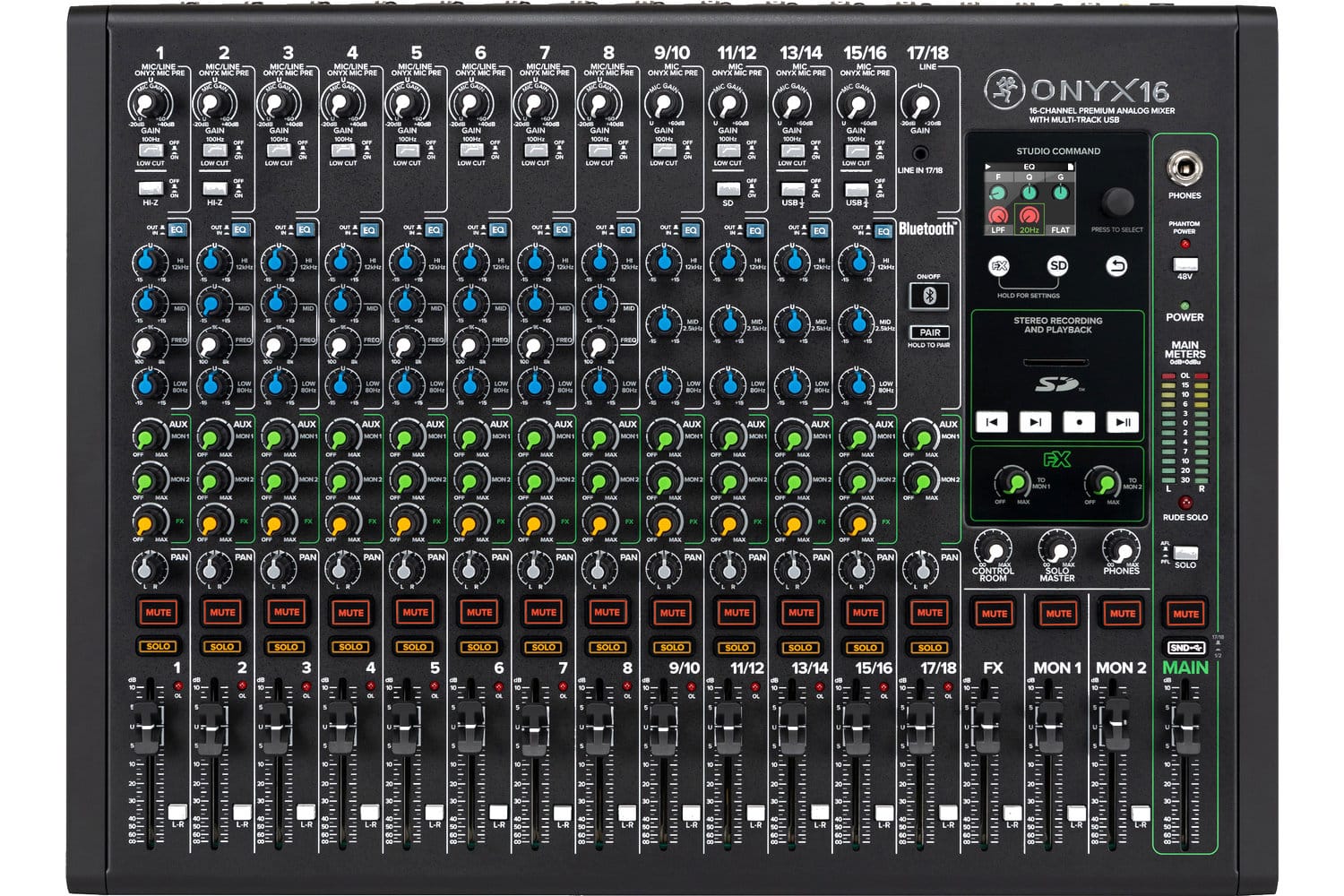Image resolution: width=1344 pixels, height=896 pixels.
Task: Toggle the Hi-Z switch on channel 1
Action: coord(151,189)
